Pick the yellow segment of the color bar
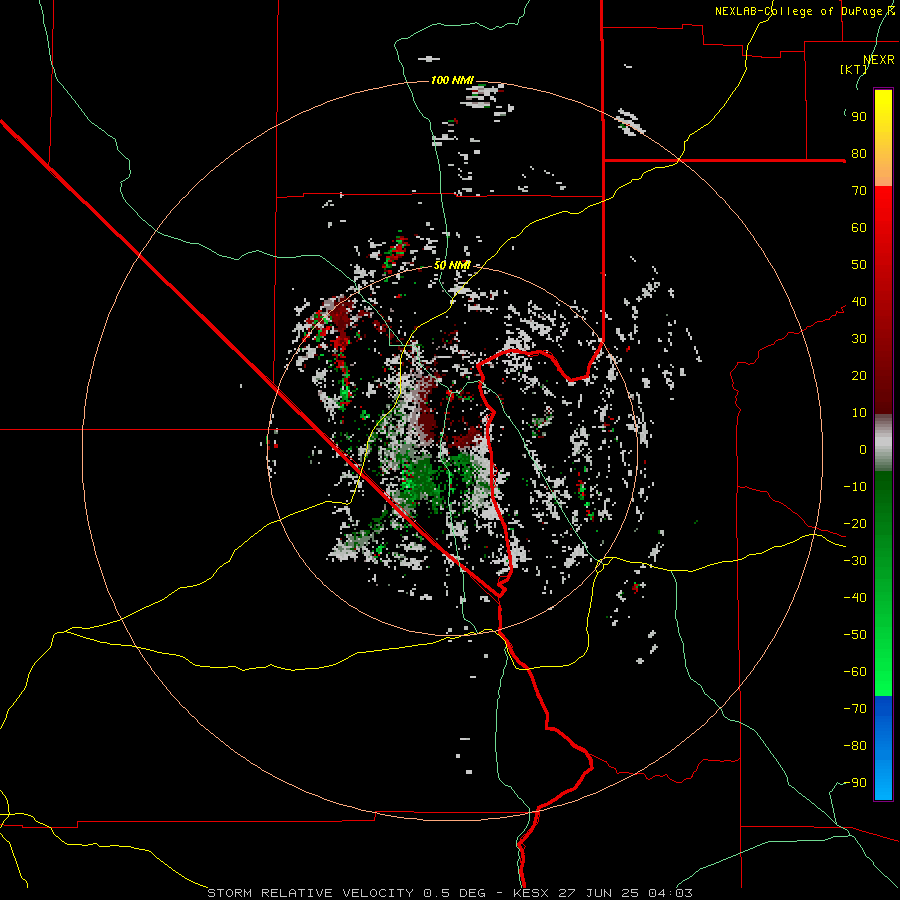Screen dimensions: 900x900 tap(883, 138)
